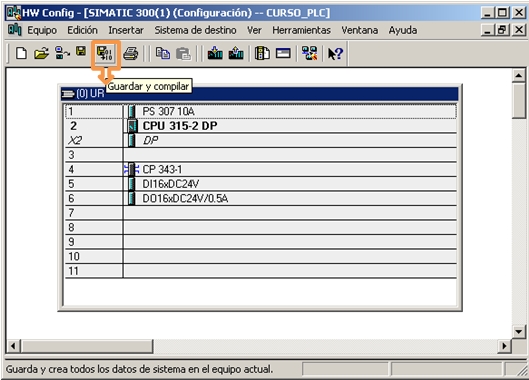Click the CPU 315-2 DP module icon

click(x=133, y=126)
